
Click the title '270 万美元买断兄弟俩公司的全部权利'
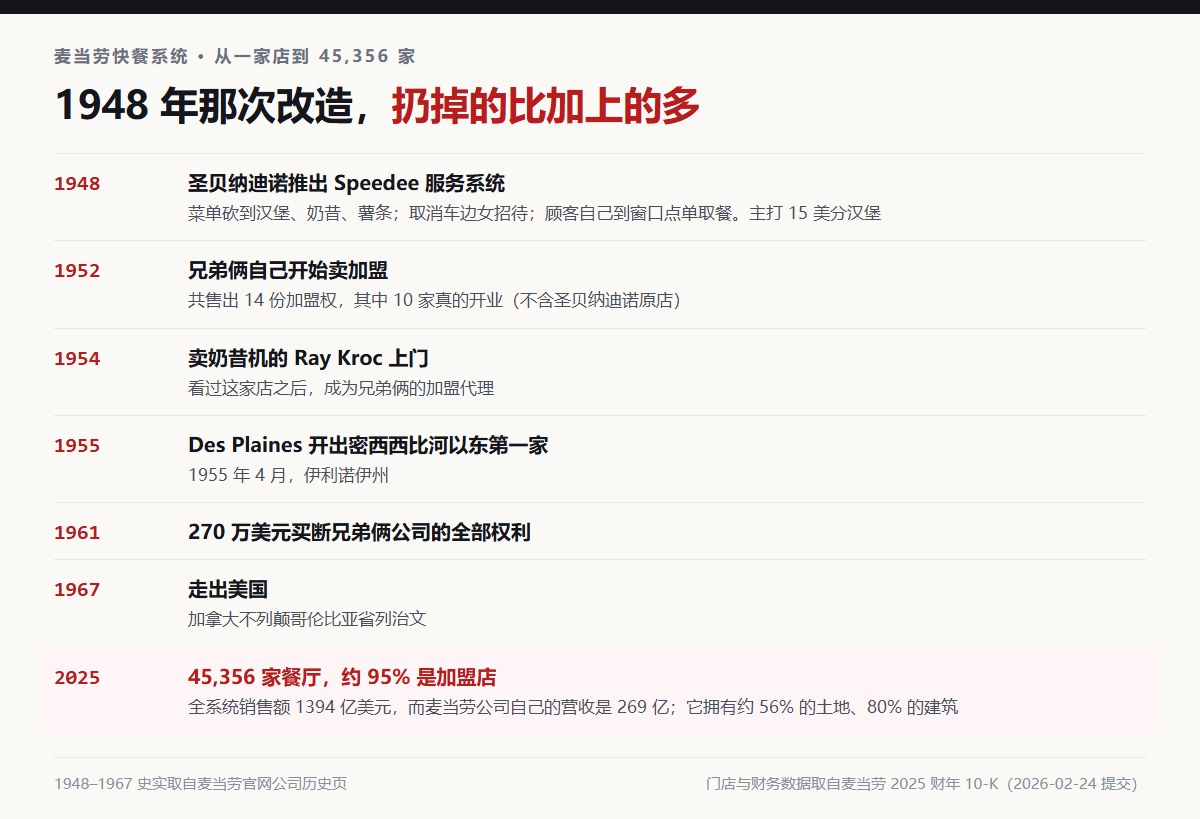pos(359,532)
